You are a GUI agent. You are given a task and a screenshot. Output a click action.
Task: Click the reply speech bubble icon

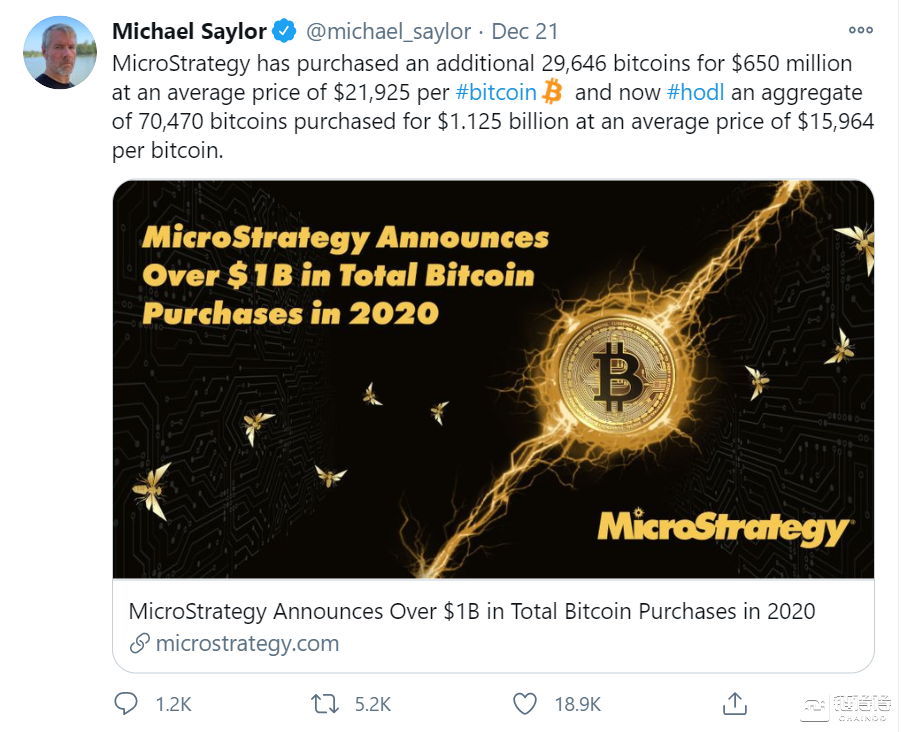coord(125,704)
